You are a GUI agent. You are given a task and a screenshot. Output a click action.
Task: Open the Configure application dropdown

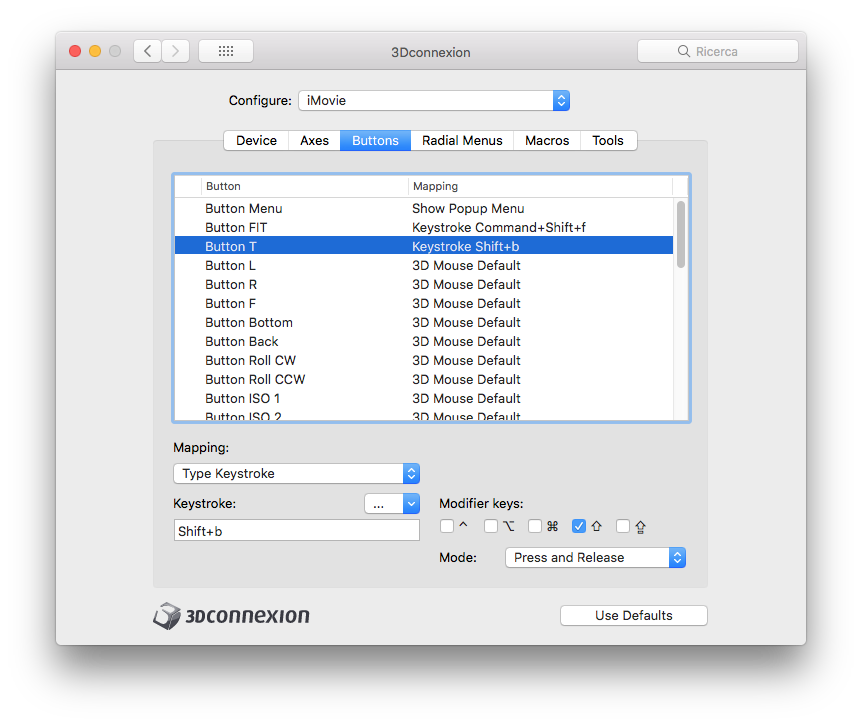[x=434, y=101]
